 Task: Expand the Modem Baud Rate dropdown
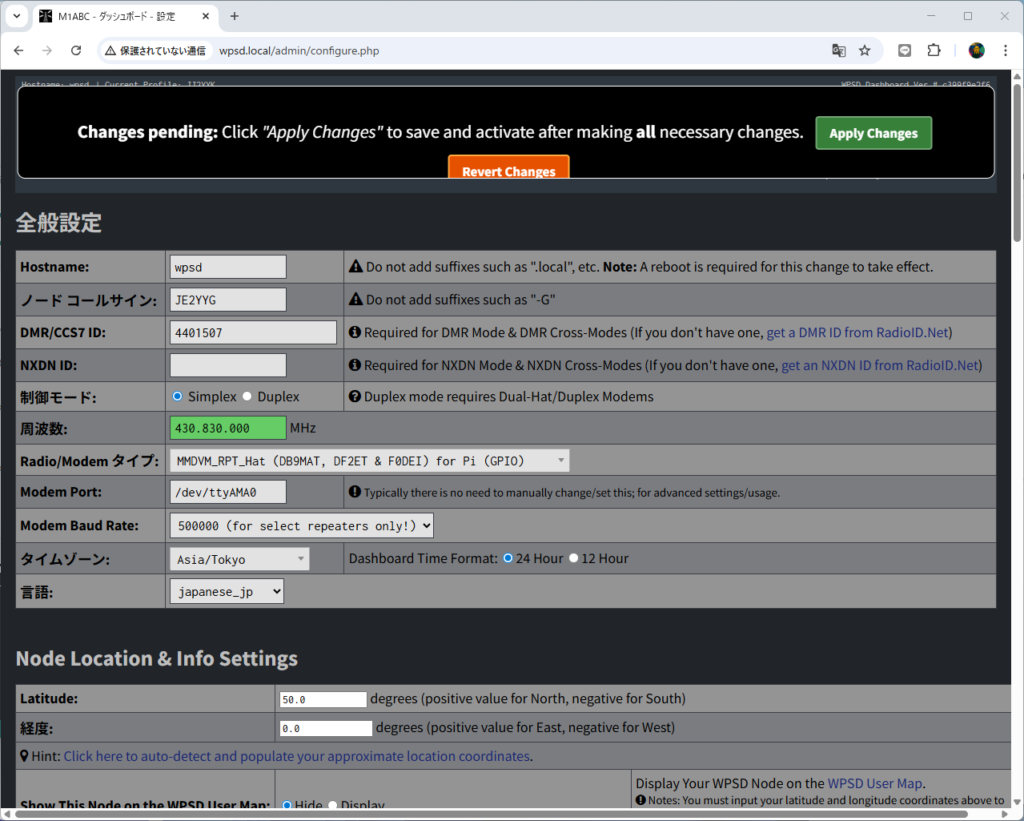[x=301, y=525]
